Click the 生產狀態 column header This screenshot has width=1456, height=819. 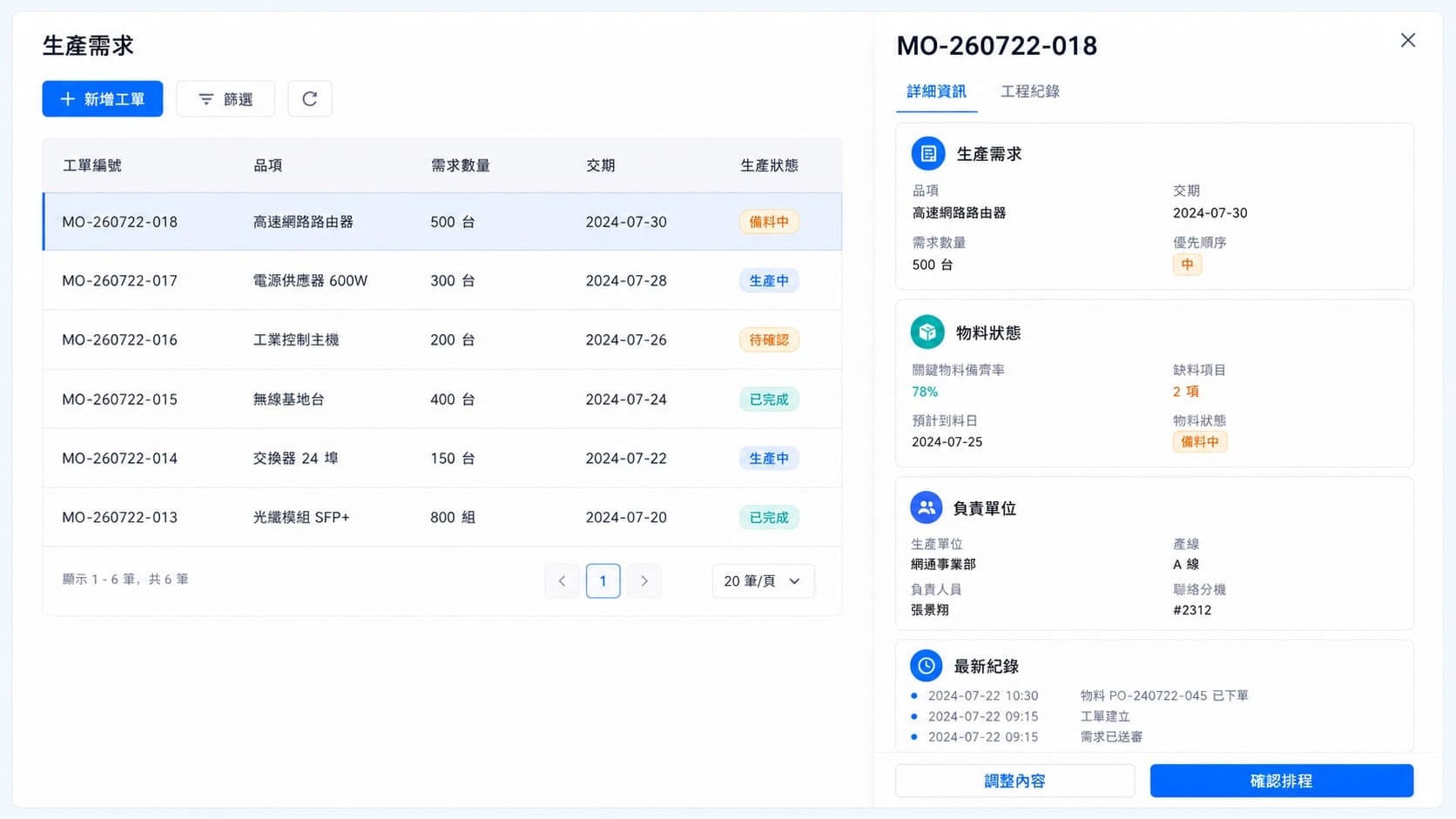[x=769, y=165]
